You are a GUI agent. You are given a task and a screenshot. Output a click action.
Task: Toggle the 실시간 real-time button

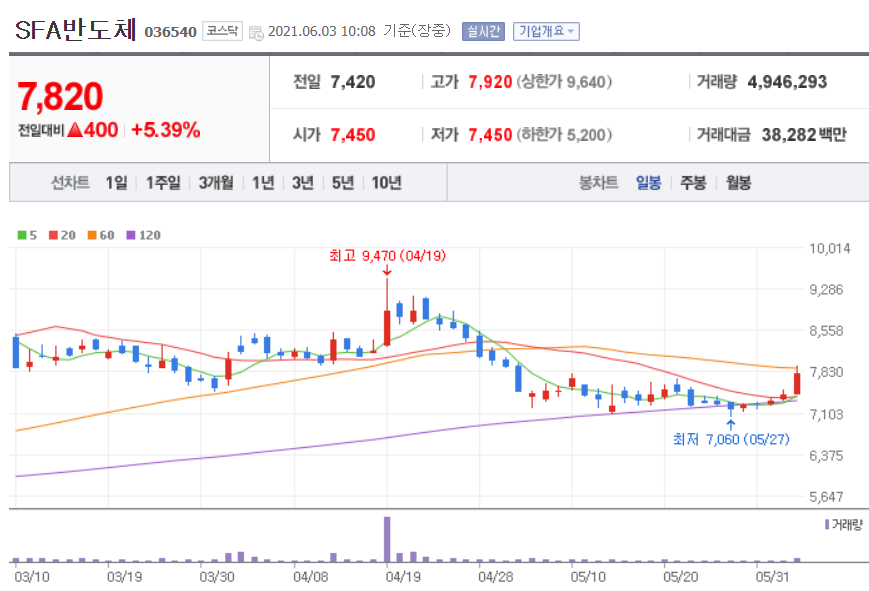pos(483,31)
